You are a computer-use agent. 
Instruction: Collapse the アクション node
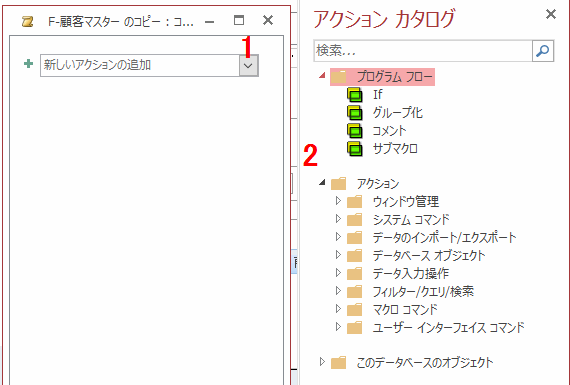(322, 182)
